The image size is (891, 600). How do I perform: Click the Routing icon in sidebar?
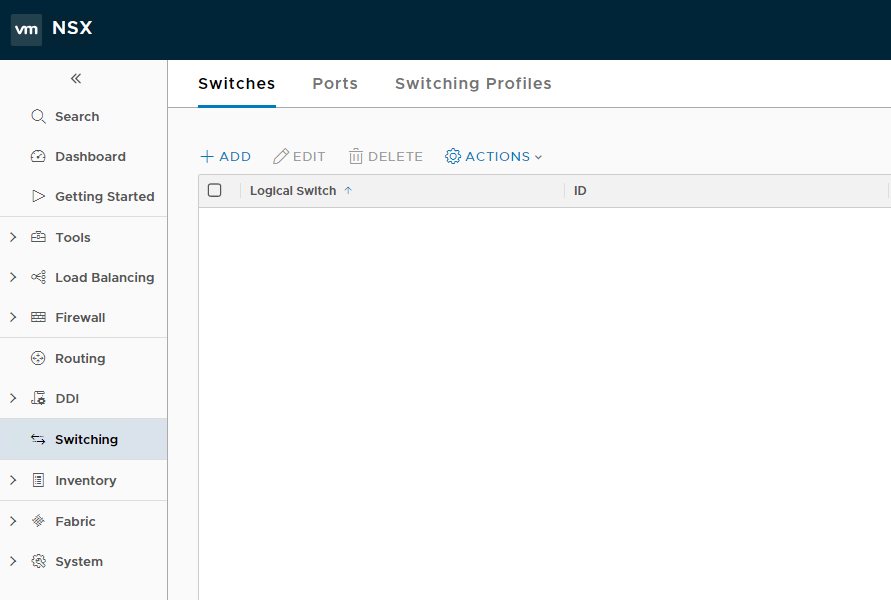38,358
